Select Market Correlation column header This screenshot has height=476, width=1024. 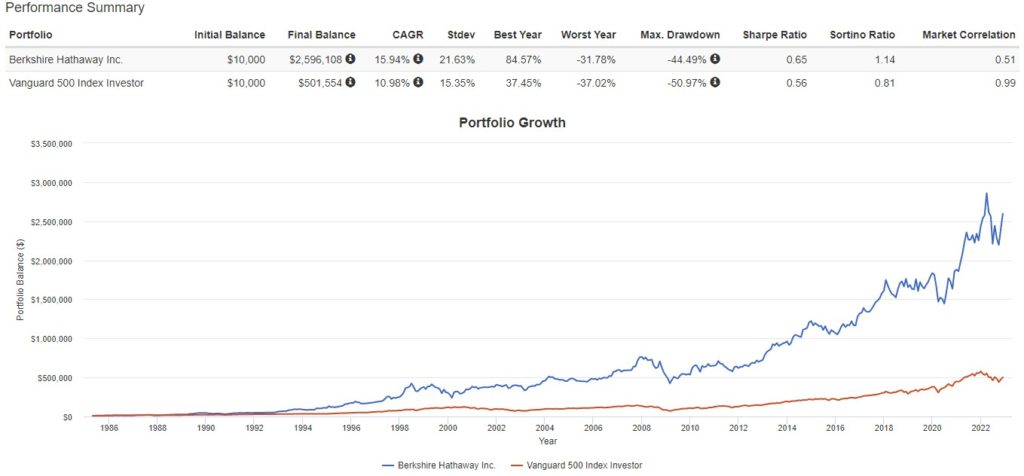(971, 35)
